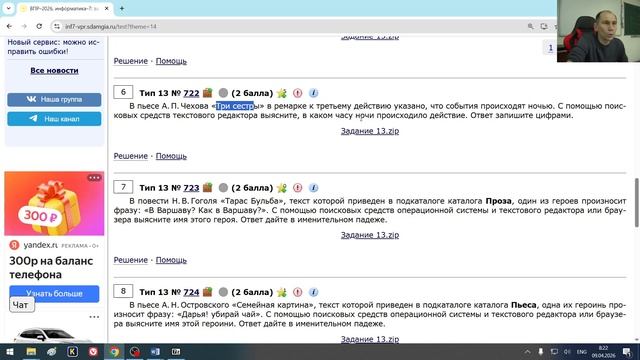Open Помощь for the Тарас Бульба task
Viewport: 640px width, 360px height.
(x=171, y=260)
